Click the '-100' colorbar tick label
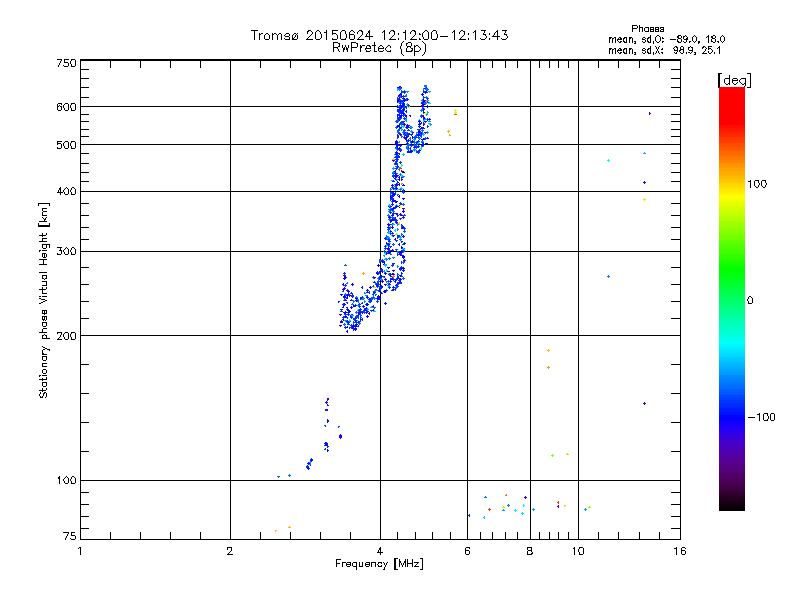Screen dimensions: 800x600 (761, 417)
